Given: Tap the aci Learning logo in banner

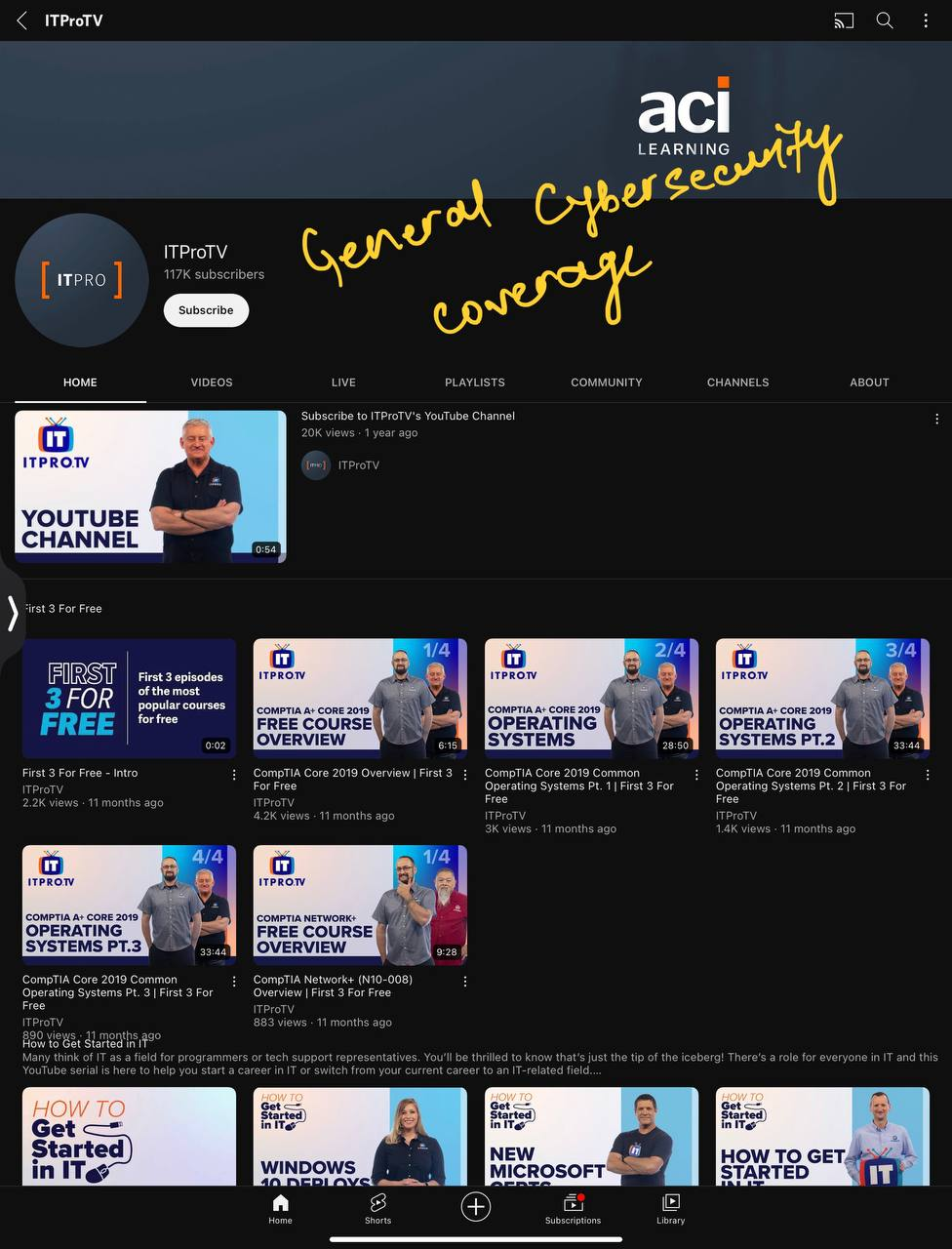Looking at the screenshot, I should pos(684,117).
